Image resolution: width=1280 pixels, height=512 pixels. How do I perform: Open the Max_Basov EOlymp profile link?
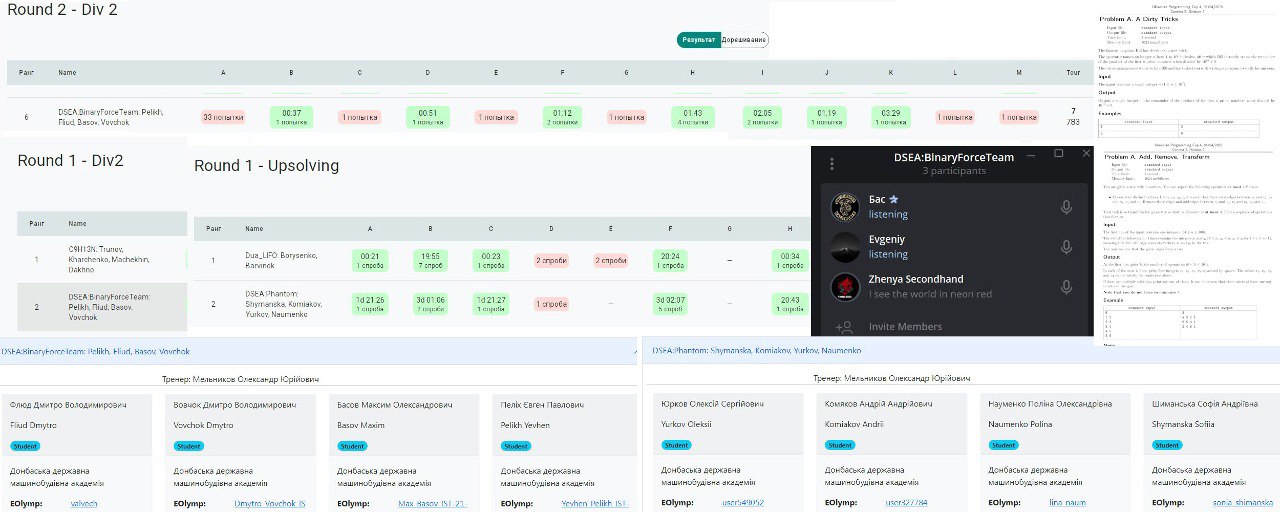432,503
